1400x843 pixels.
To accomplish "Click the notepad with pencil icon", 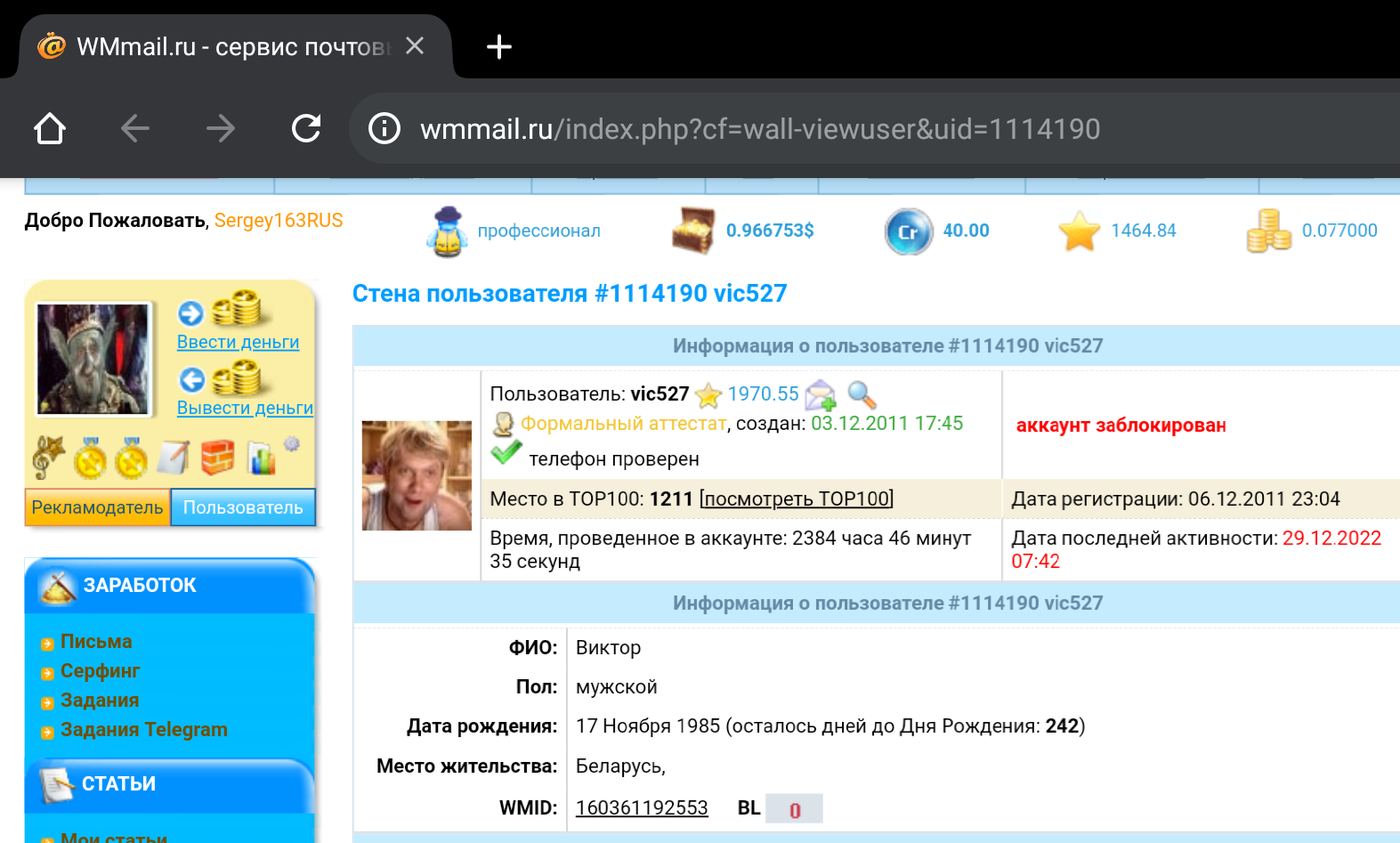I will [174, 458].
